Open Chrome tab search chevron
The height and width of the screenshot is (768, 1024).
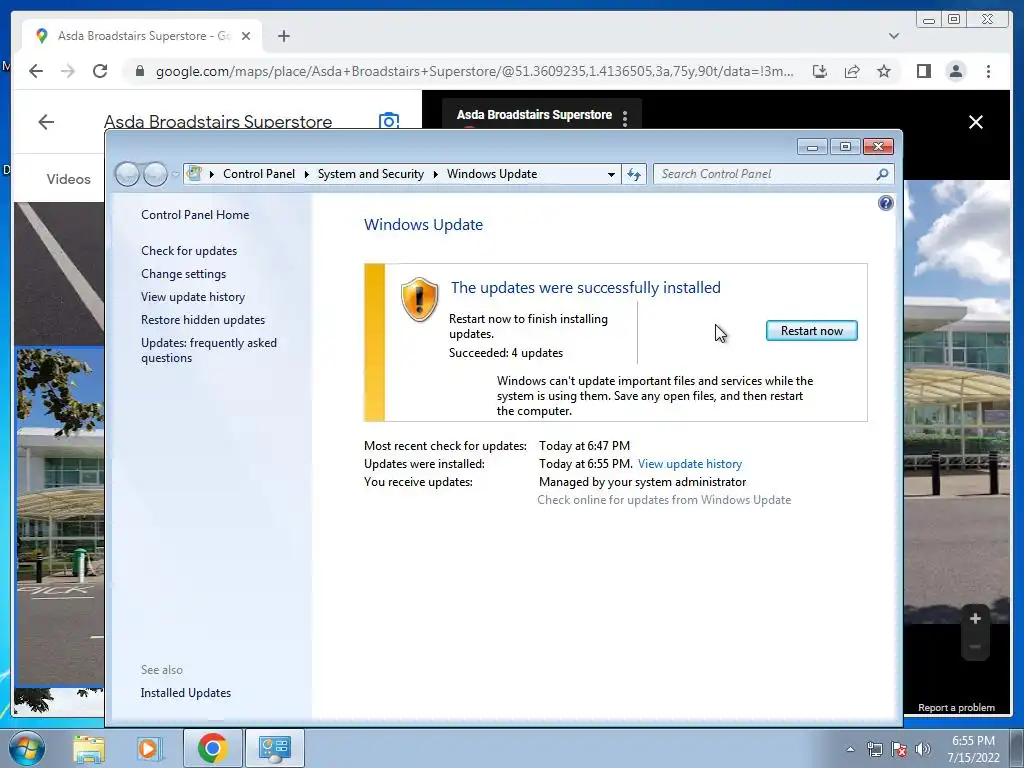pyautogui.click(x=893, y=36)
